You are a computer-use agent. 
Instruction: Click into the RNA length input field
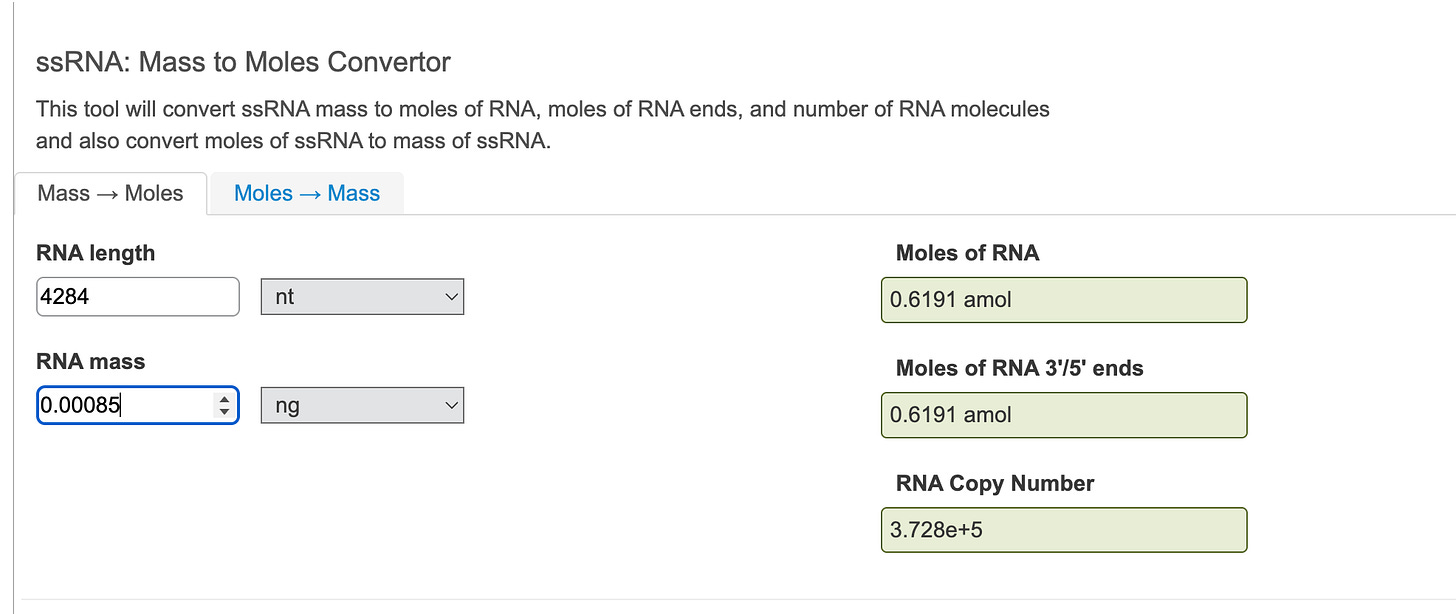tap(137, 297)
